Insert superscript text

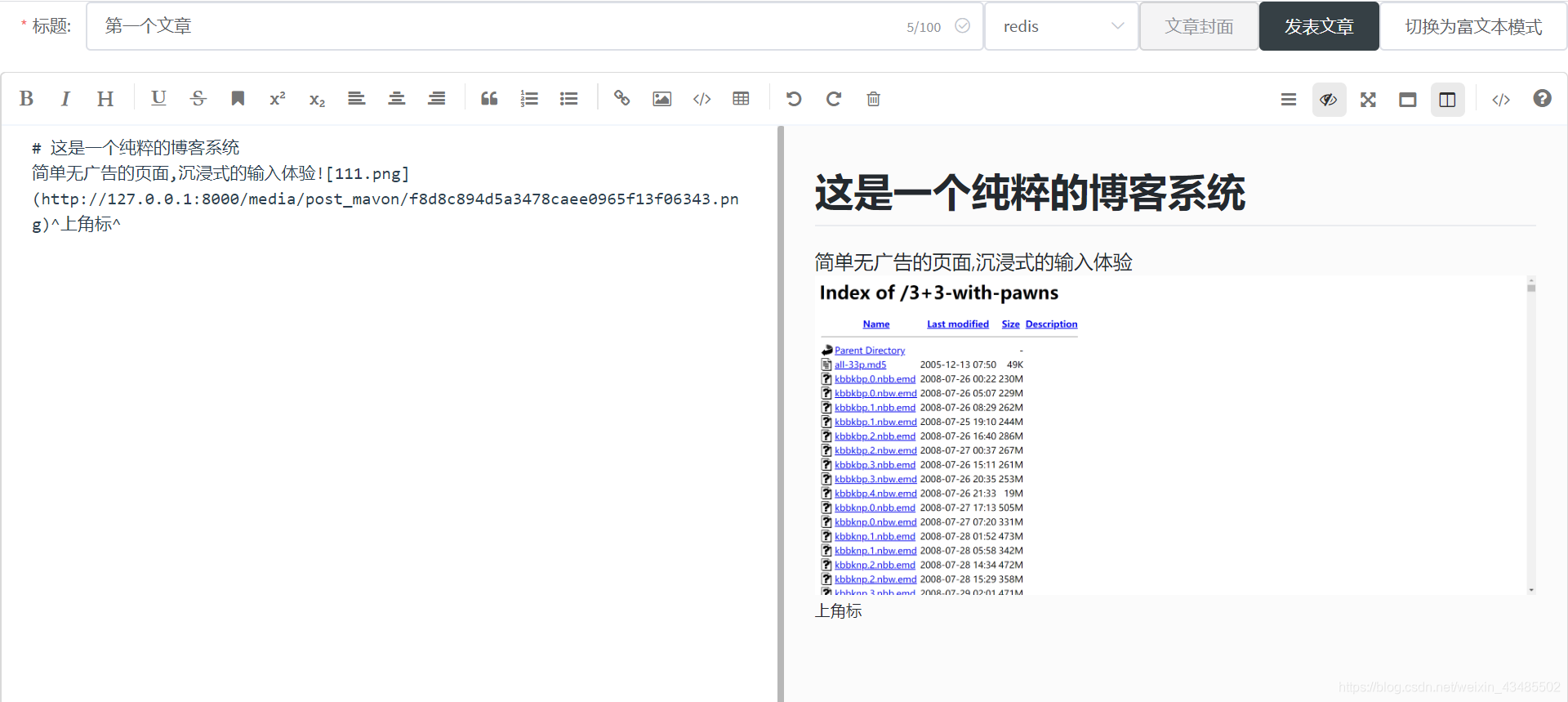(278, 99)
